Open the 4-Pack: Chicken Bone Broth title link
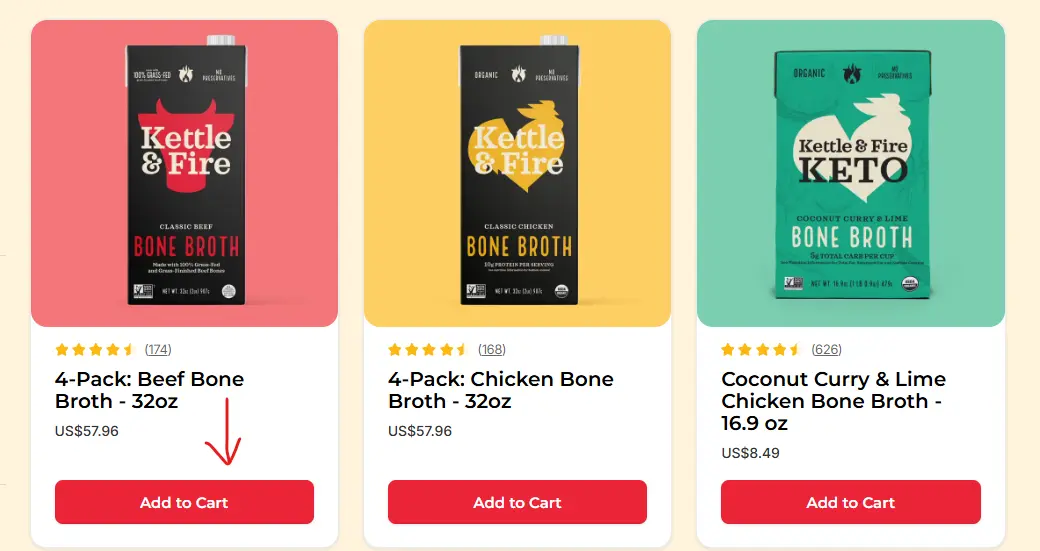The width and height of the screenshot is (1040, 551). click(x=501, y=390)
